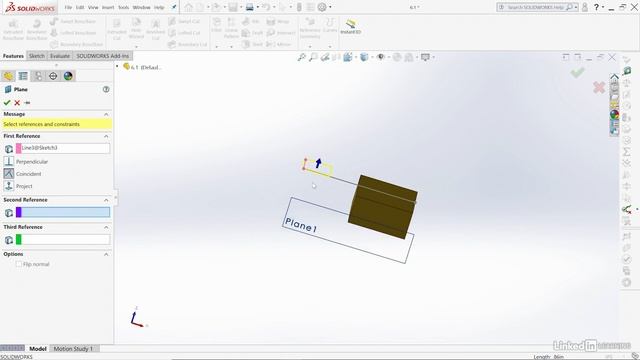This screenshot has width=640, height=360.
Task: Collapse the First Reference section
Action: 106,136
